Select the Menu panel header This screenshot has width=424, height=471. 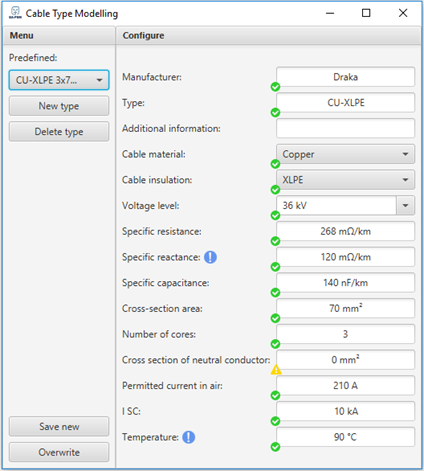59,35
